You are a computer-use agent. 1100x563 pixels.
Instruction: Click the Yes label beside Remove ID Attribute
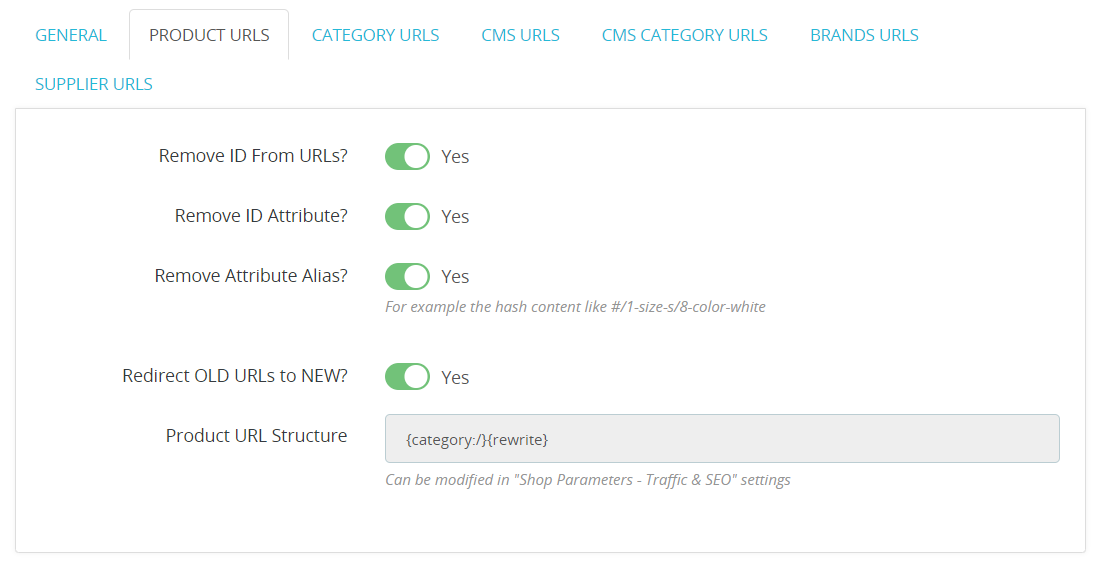pyautogui.click(x=455, y=217)
